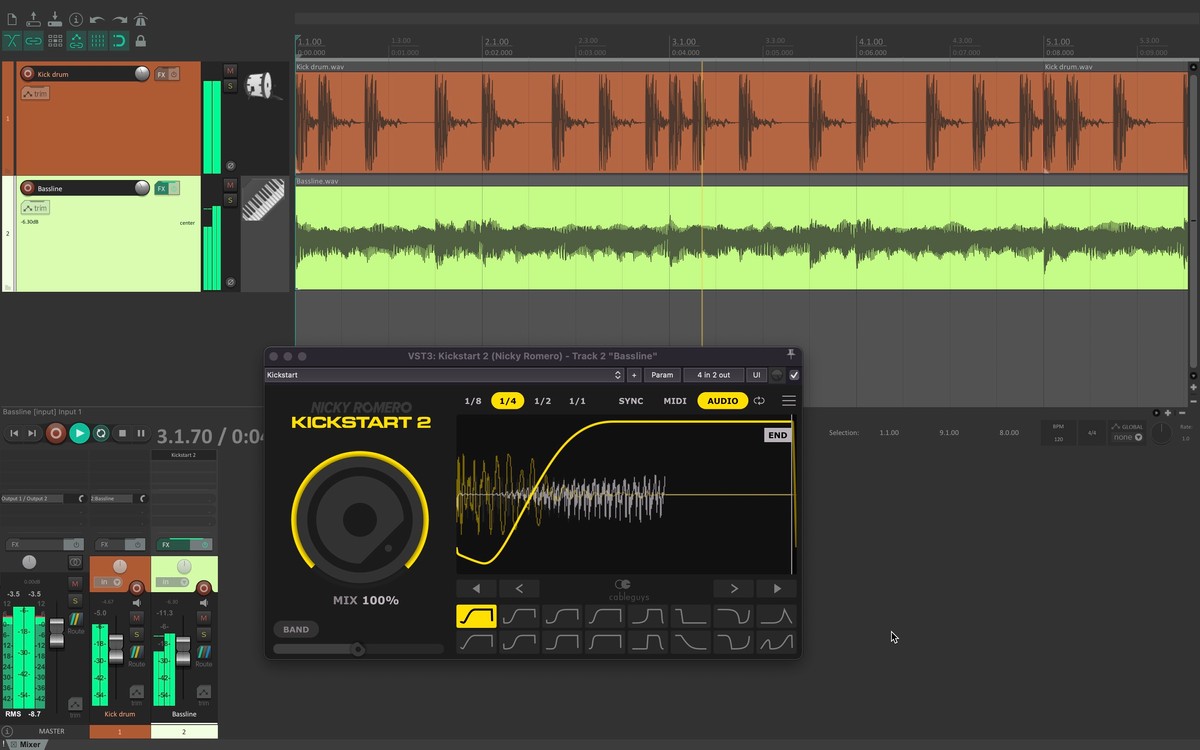Click the BAND button in Kickstart
Viewport: 1200px width, 750px height.
(x=296, y=629)
